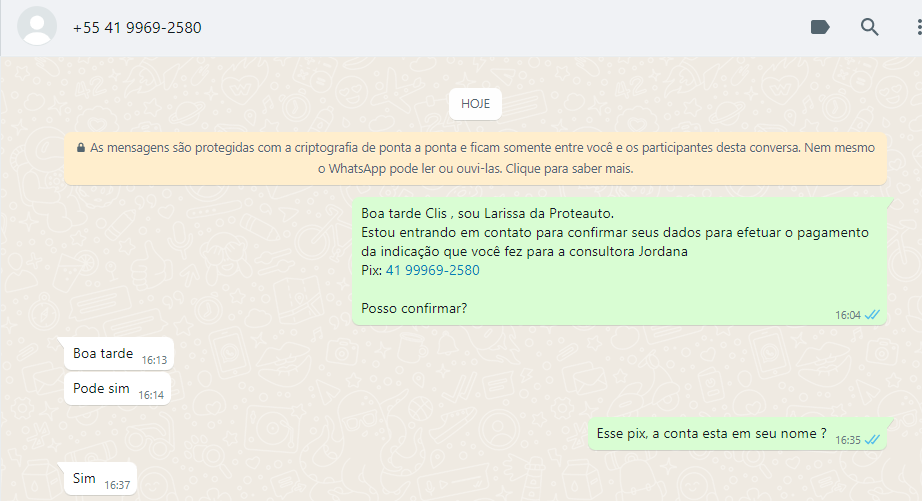
Task: Click the yellow end-to-end encryption notice text
Action: [480, 158]
